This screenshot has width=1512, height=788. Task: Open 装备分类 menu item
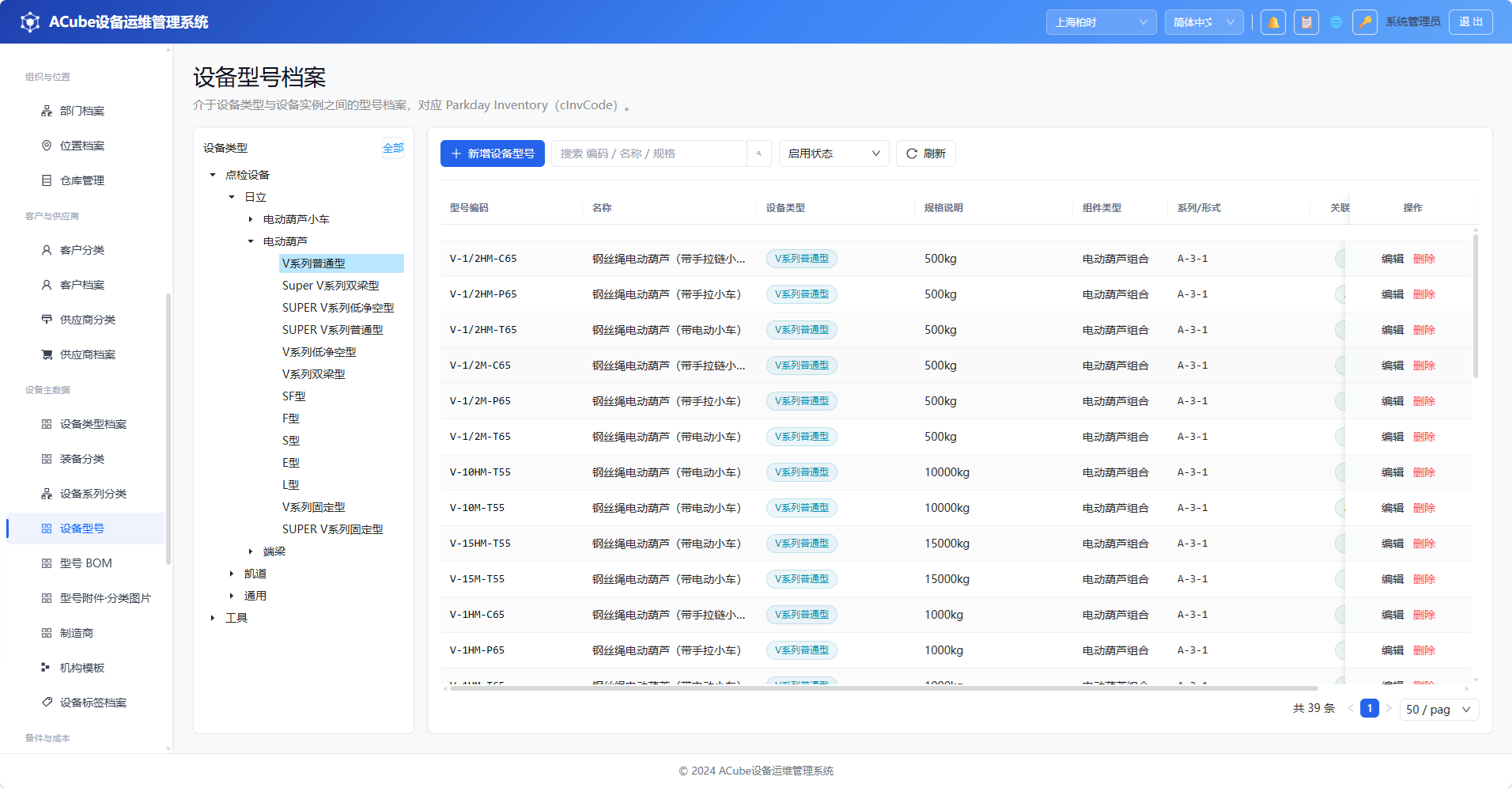(85, 459)
